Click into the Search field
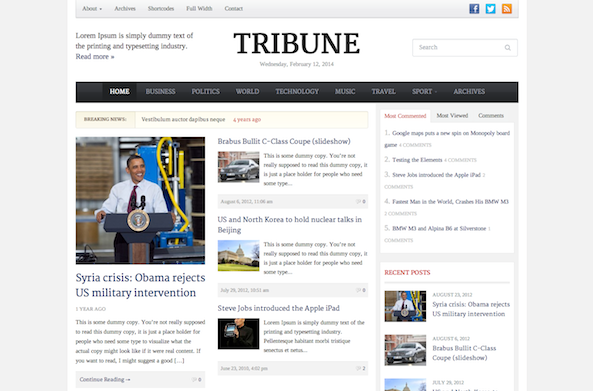 point(465,48)
